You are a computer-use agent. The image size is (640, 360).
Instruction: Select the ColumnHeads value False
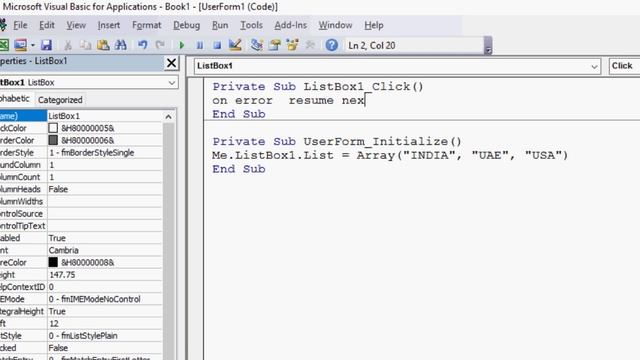coord(104,189)
